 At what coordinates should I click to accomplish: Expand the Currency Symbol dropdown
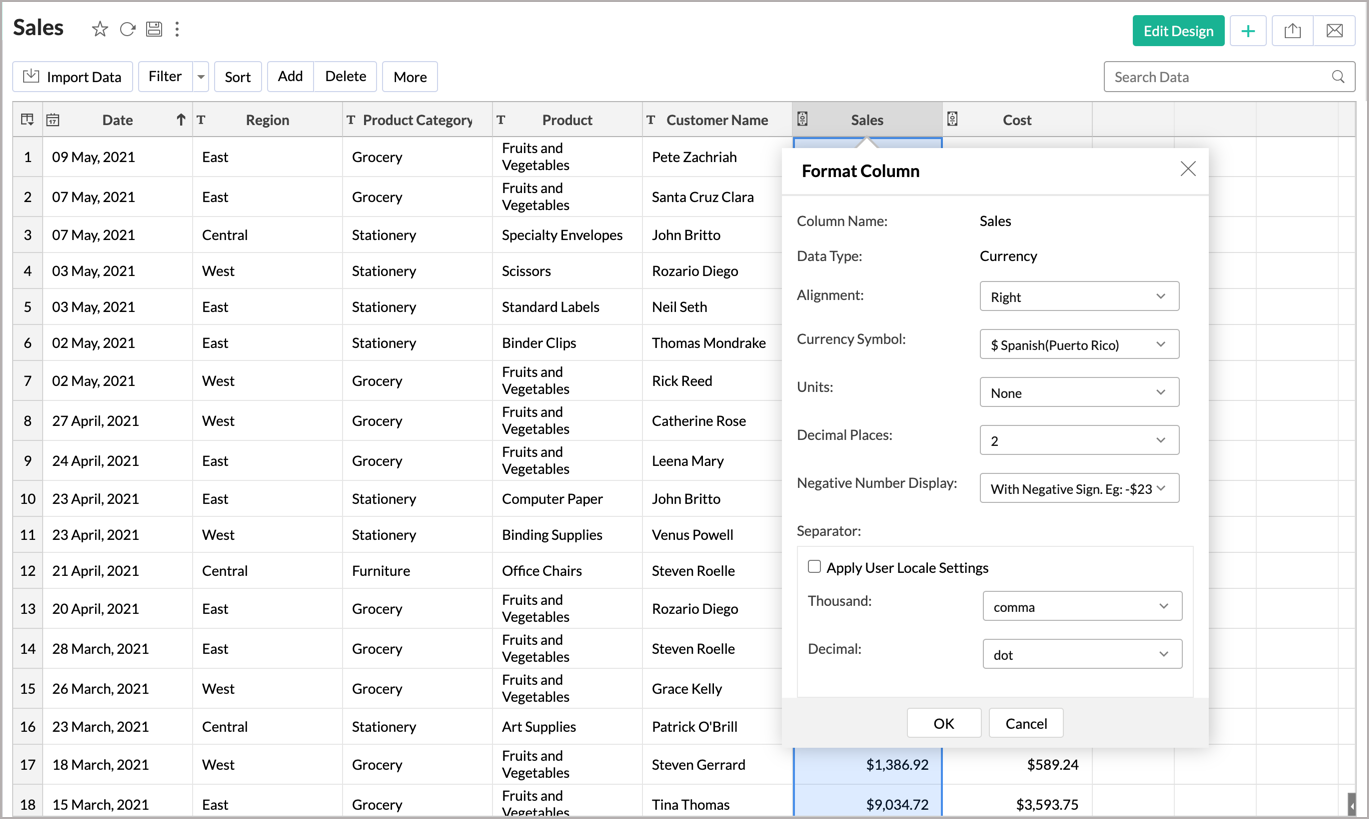click(1079, 345)
